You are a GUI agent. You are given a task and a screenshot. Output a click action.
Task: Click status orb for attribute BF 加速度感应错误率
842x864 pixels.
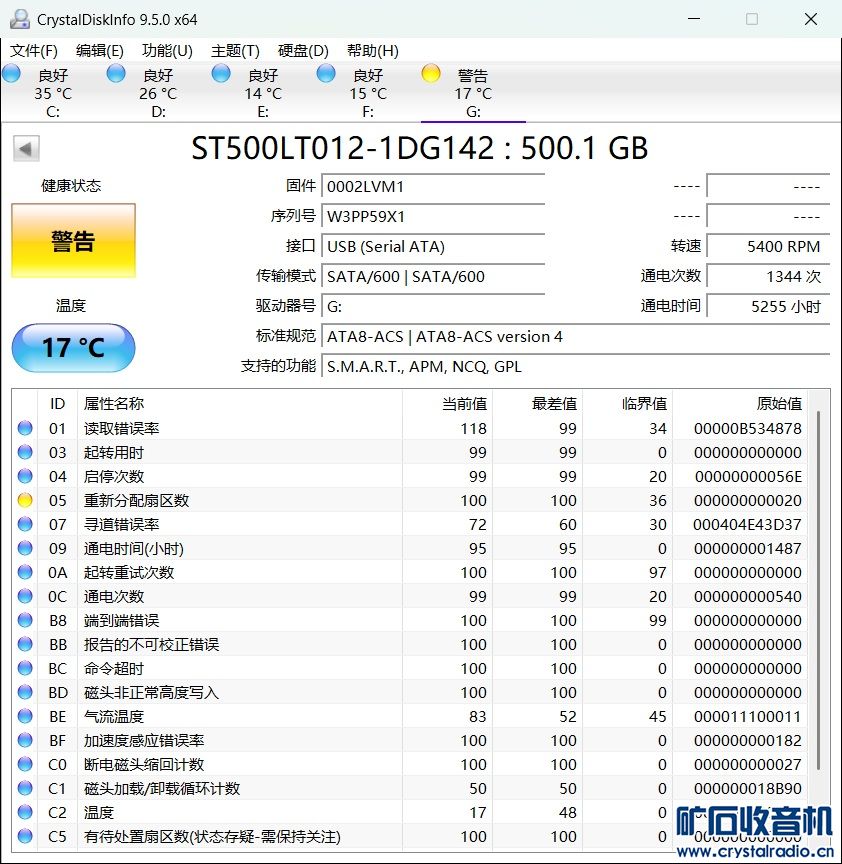point(25,740)
